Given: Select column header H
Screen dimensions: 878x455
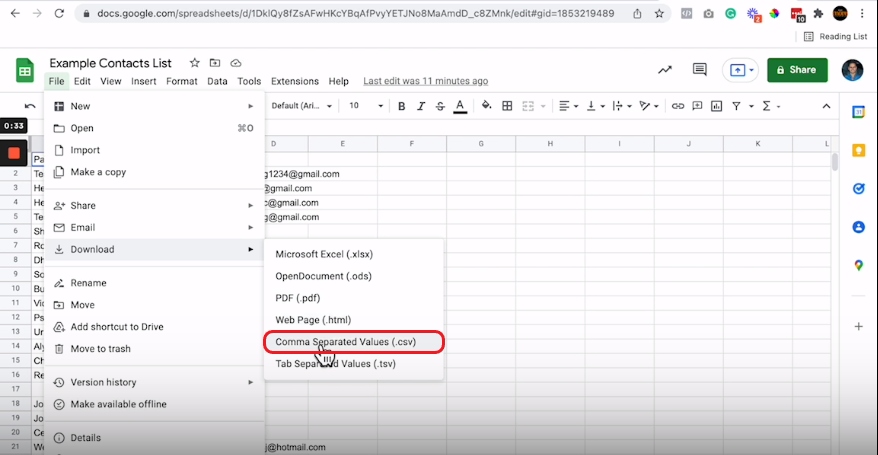Looking at the screenshot, I should [550, 144].
